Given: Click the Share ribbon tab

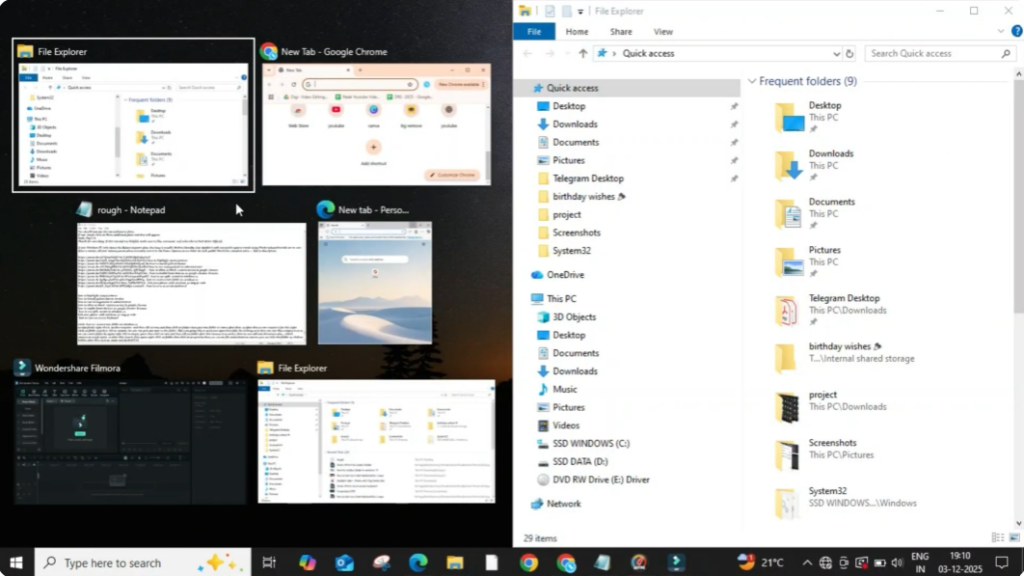Looking at the screenshot, I should pyautogui.click(x=621, y=32).
